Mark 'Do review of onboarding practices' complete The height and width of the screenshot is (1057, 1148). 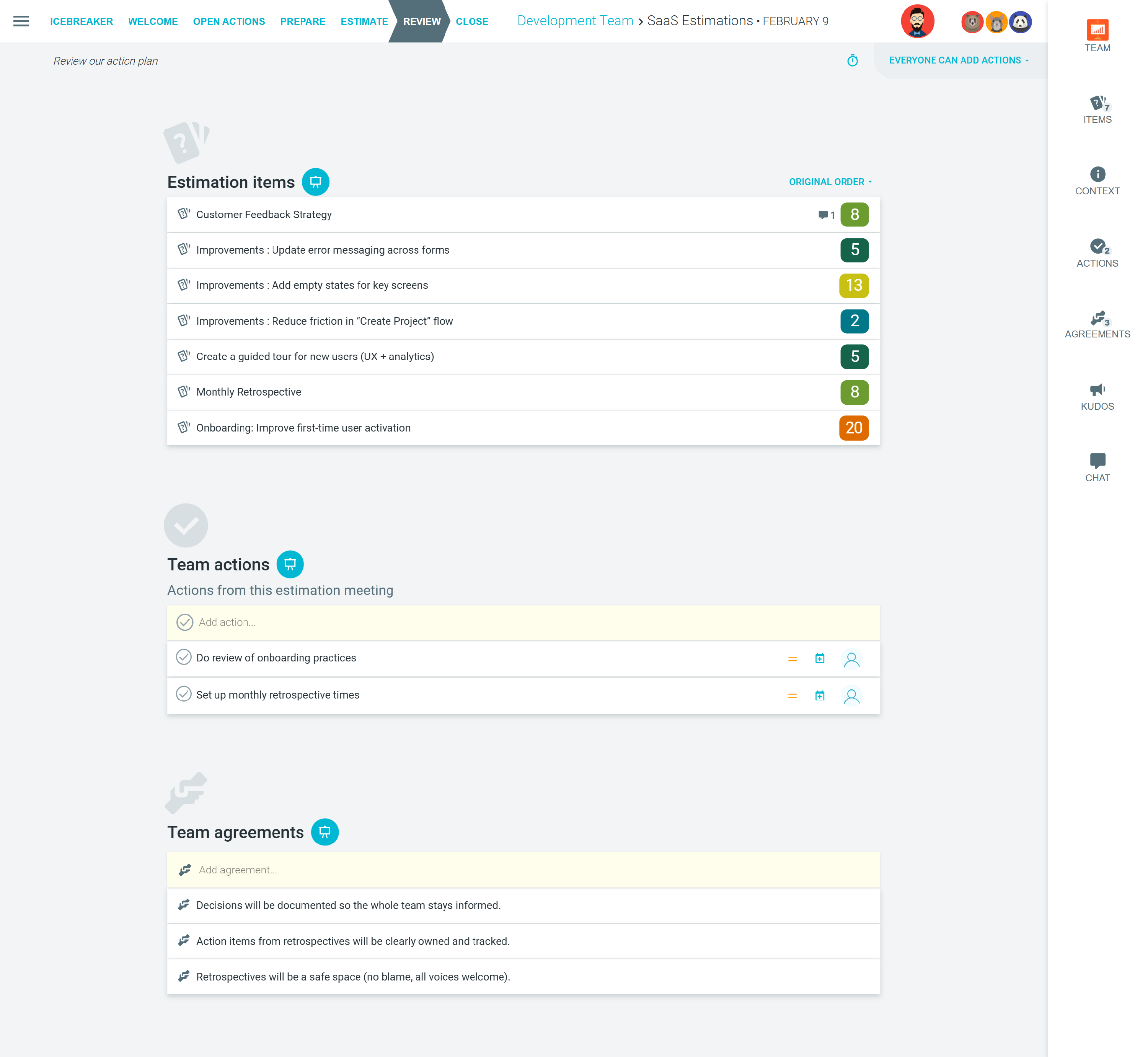(184, 657)
